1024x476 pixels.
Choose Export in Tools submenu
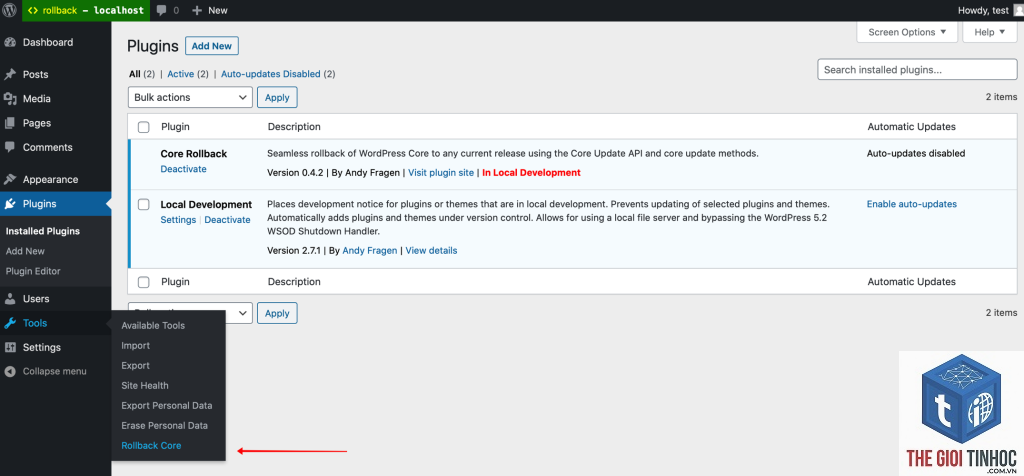tap(135, 366)
